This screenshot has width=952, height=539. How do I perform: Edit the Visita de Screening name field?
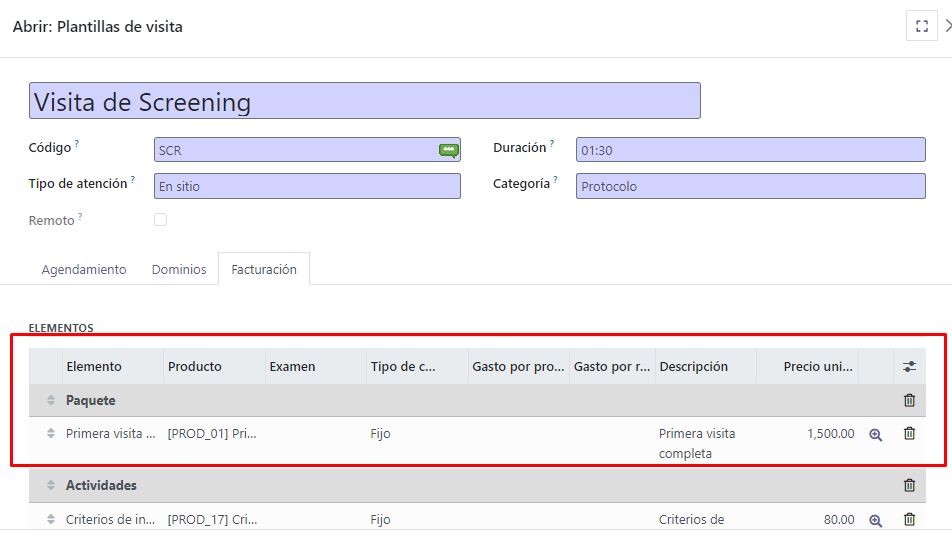click(364, 101)
